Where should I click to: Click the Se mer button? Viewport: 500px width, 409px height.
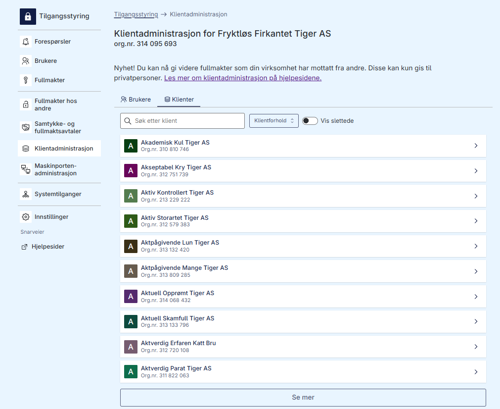pyautogui.click(x=303, y=397)
